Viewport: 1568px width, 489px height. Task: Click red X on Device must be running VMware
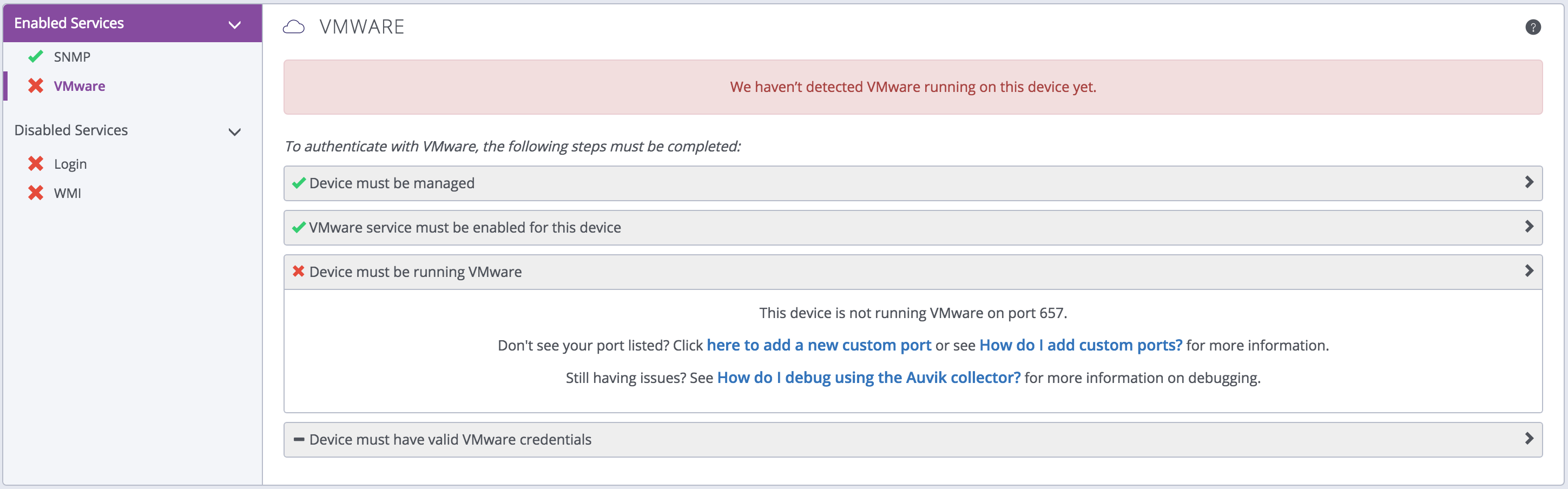pos(298,271)
